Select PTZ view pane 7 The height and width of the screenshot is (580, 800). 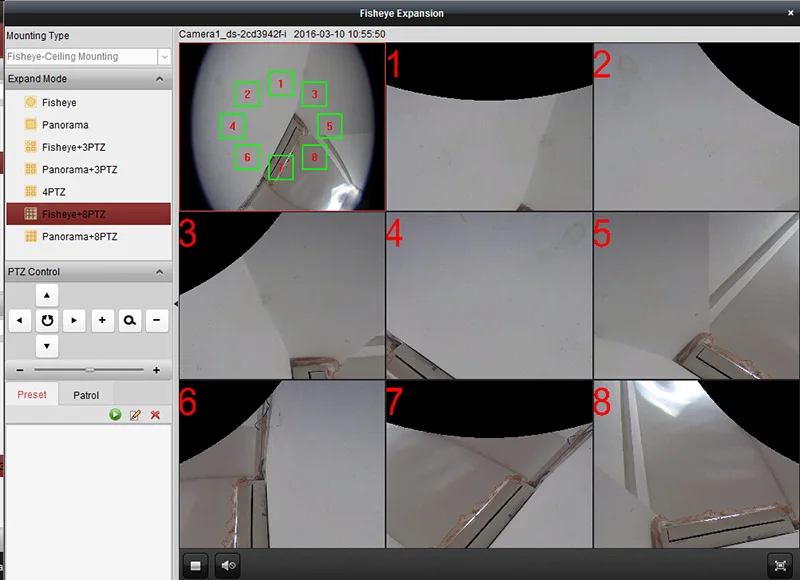tap(489, 464)
